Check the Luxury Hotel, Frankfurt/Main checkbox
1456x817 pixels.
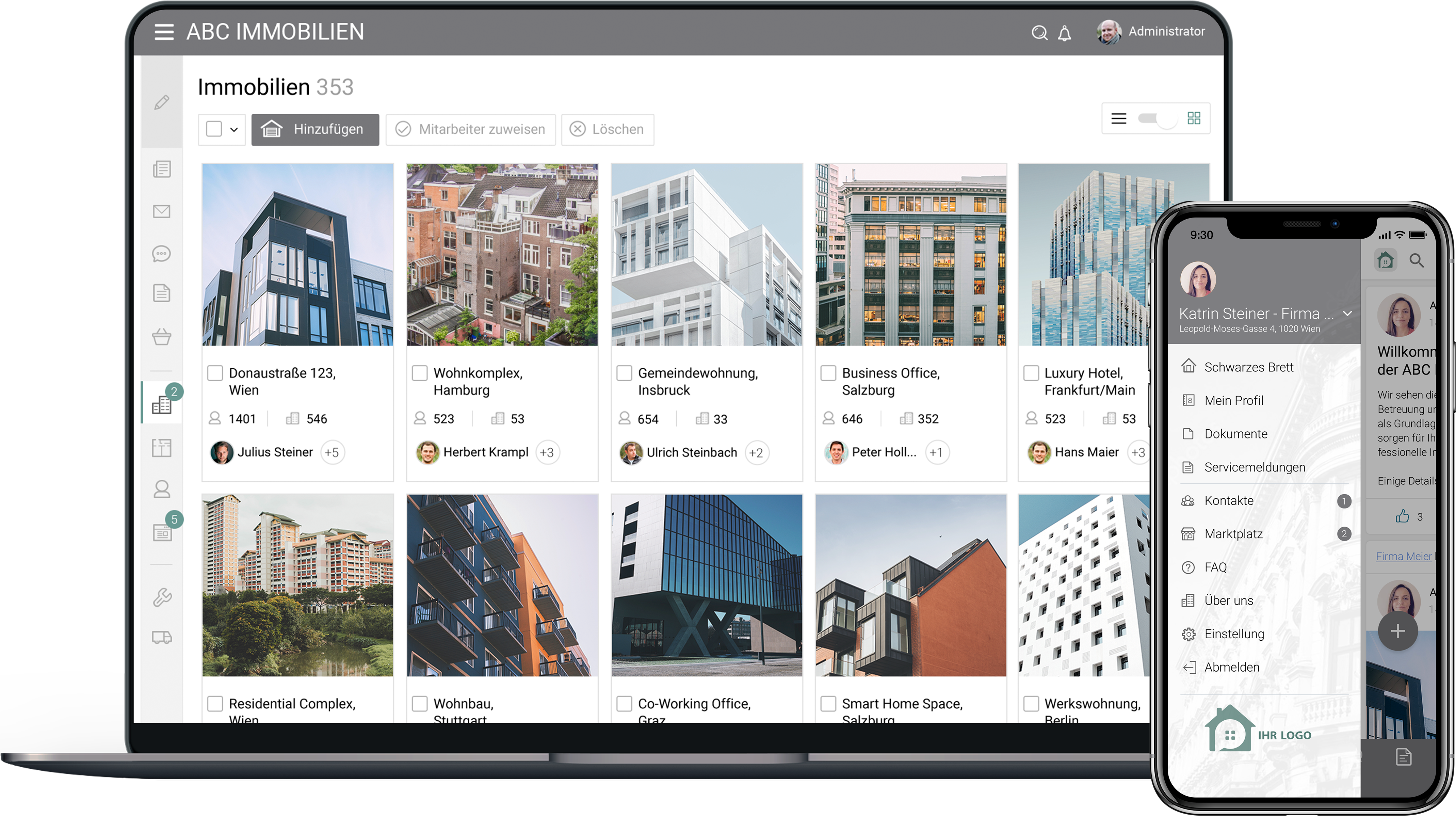pyautogui.click(x=1031, y=373)
